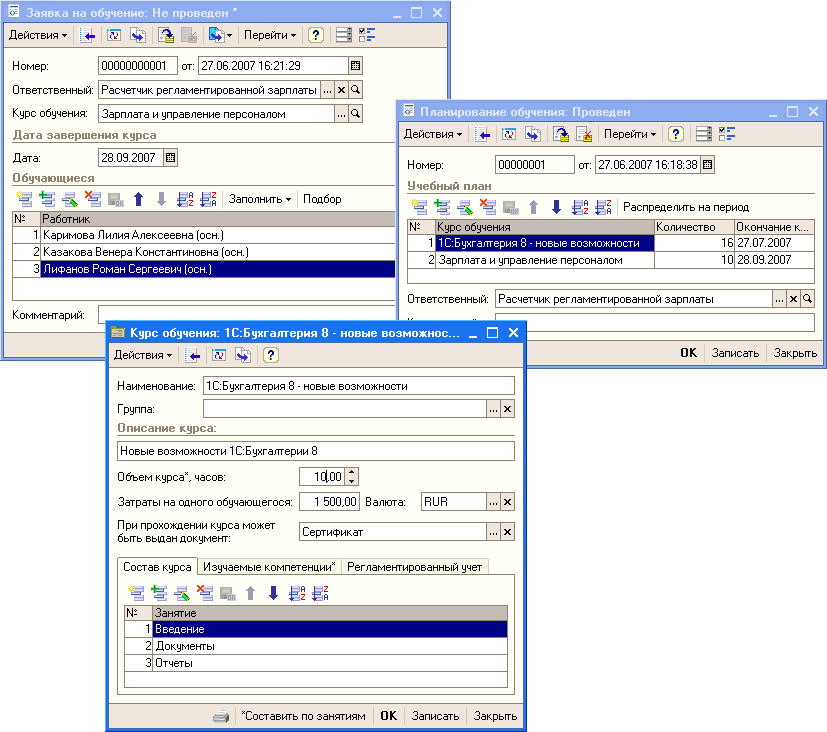The width and height of the screenshot is (827, 732).
Task: Add a new row to Обучающиеся table
Action: (x=24, y=199)
